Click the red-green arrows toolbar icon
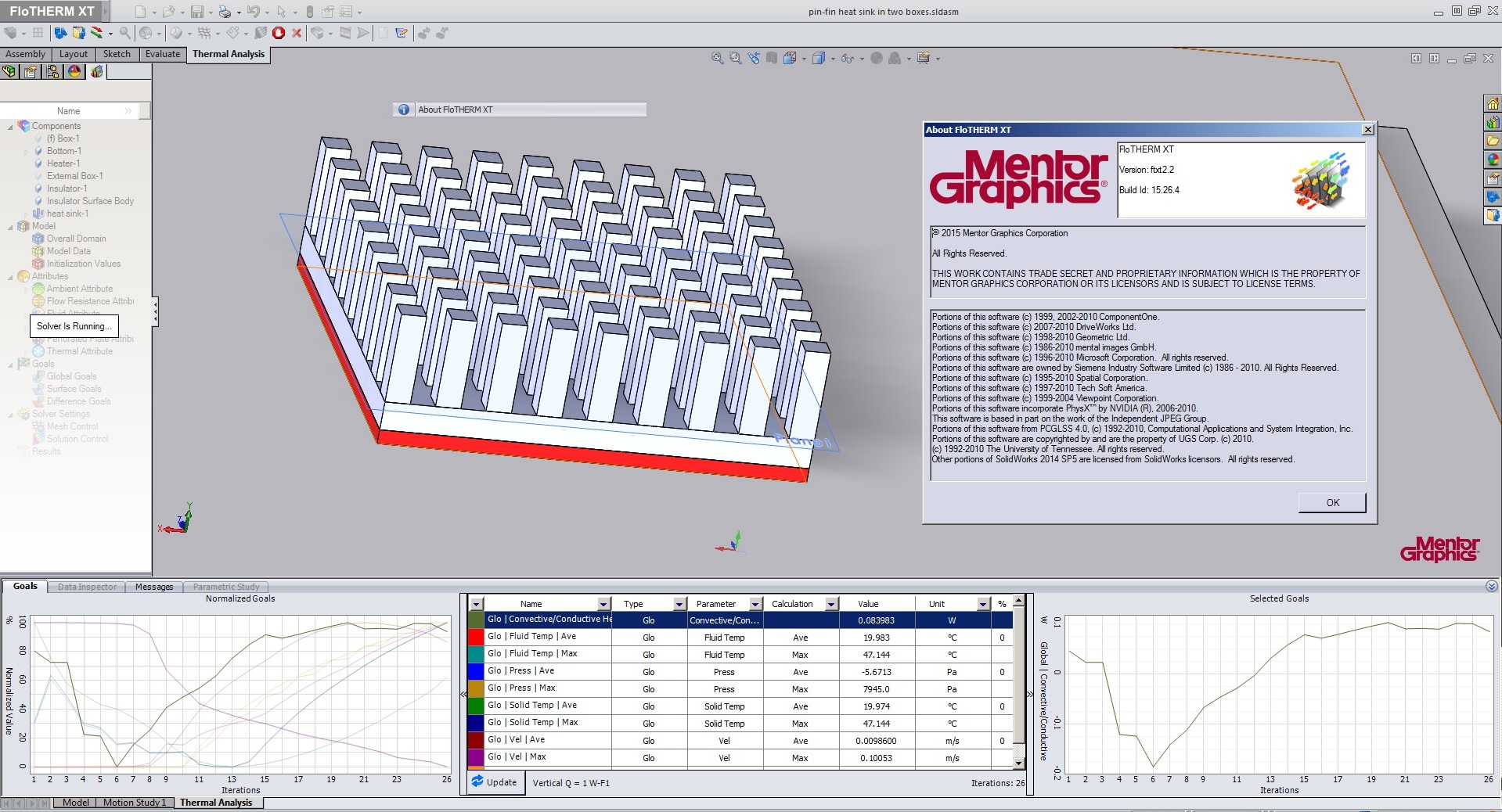The width and height of the screenshot is (1502, 812). coord(97,33)
